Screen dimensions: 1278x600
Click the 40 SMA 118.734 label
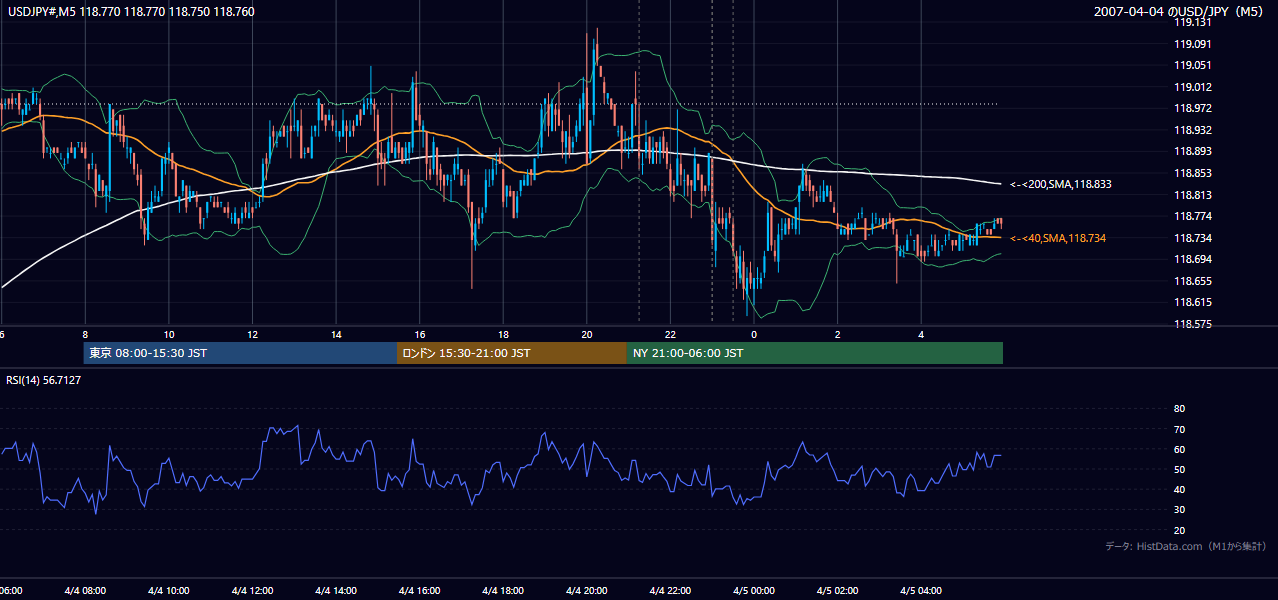click(x=1057, y=238)
